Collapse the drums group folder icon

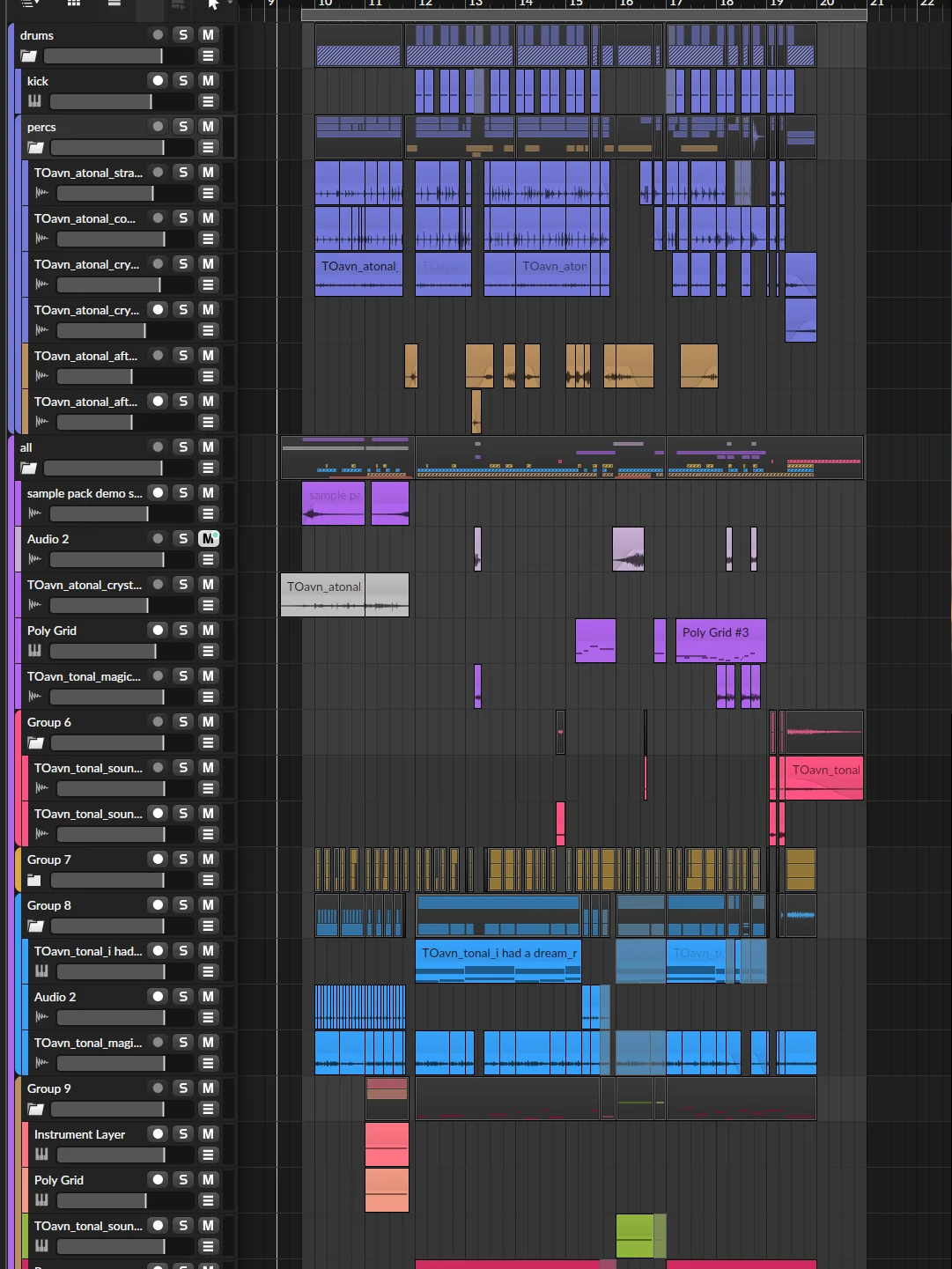pos(29,55)
